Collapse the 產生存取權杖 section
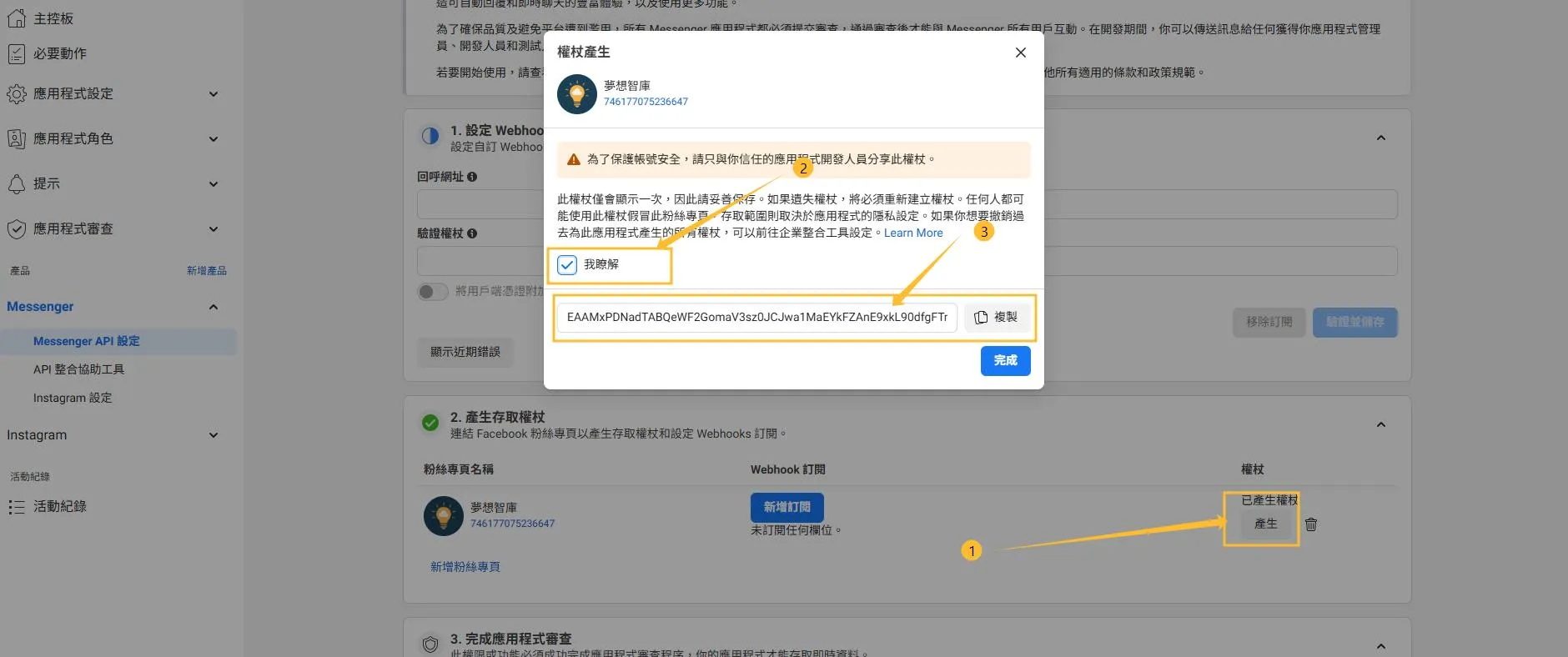The width and height of the screenshot is (1568, 657). [1381, 424]
